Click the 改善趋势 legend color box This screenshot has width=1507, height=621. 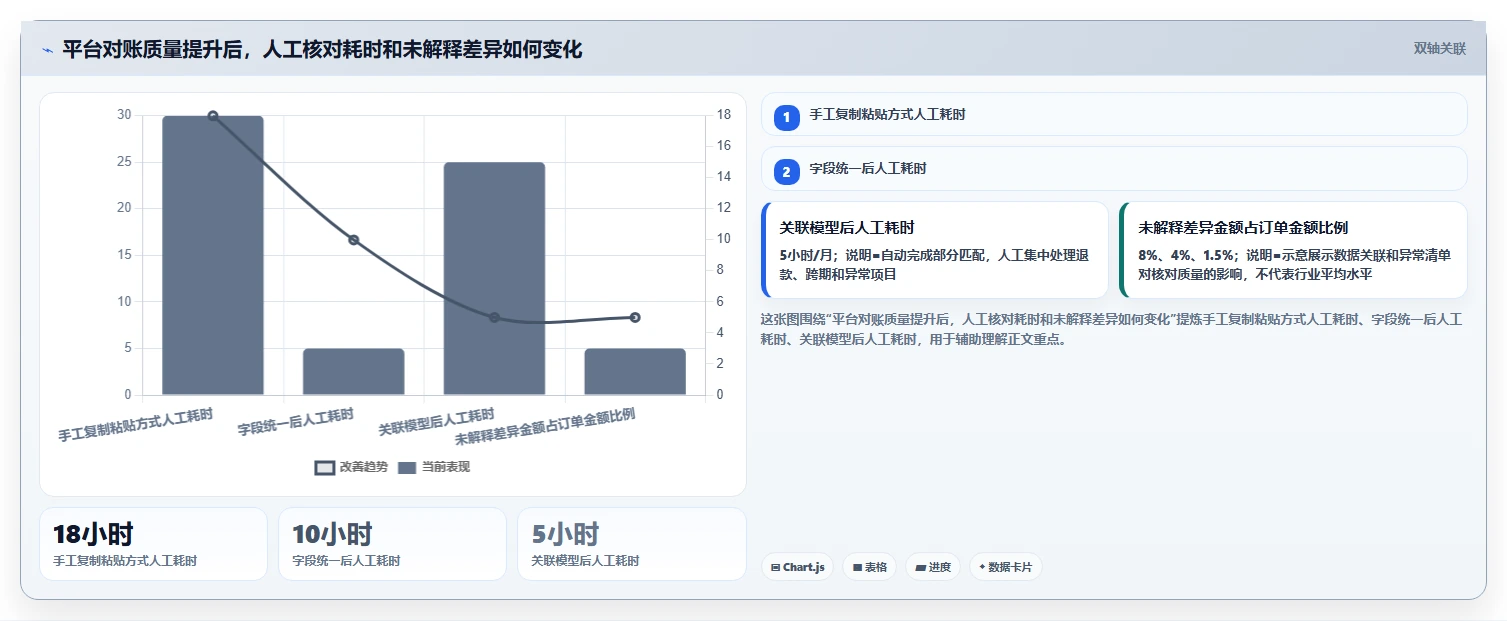tap(324, 467)
